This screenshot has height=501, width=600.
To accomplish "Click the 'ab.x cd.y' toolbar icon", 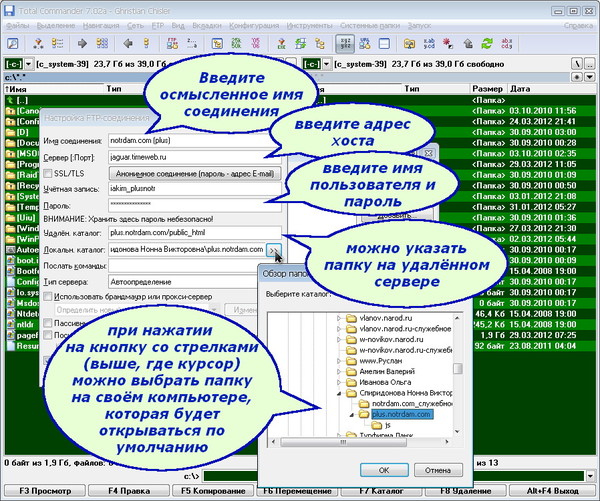I will 507,43.
